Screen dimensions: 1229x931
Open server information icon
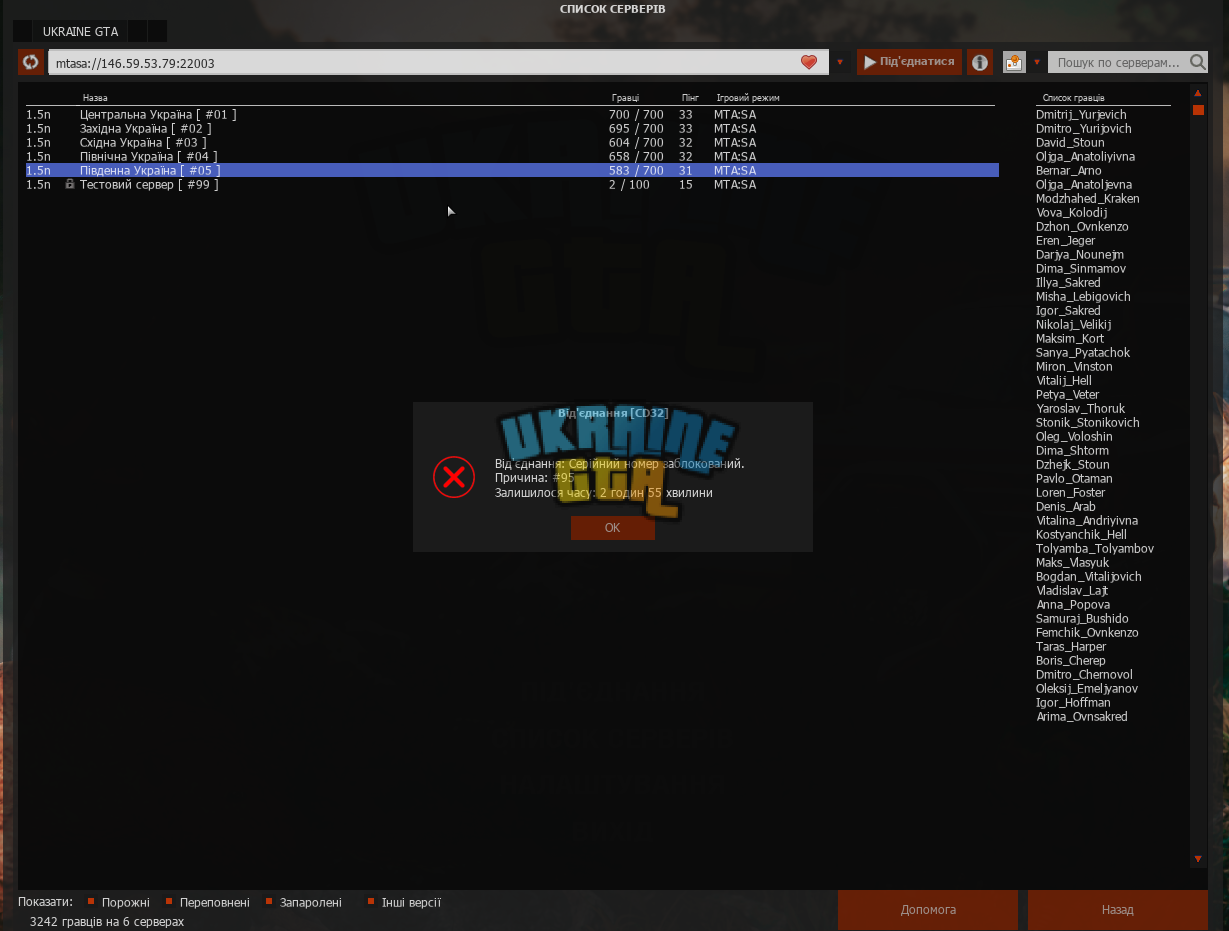coord(980,62)
